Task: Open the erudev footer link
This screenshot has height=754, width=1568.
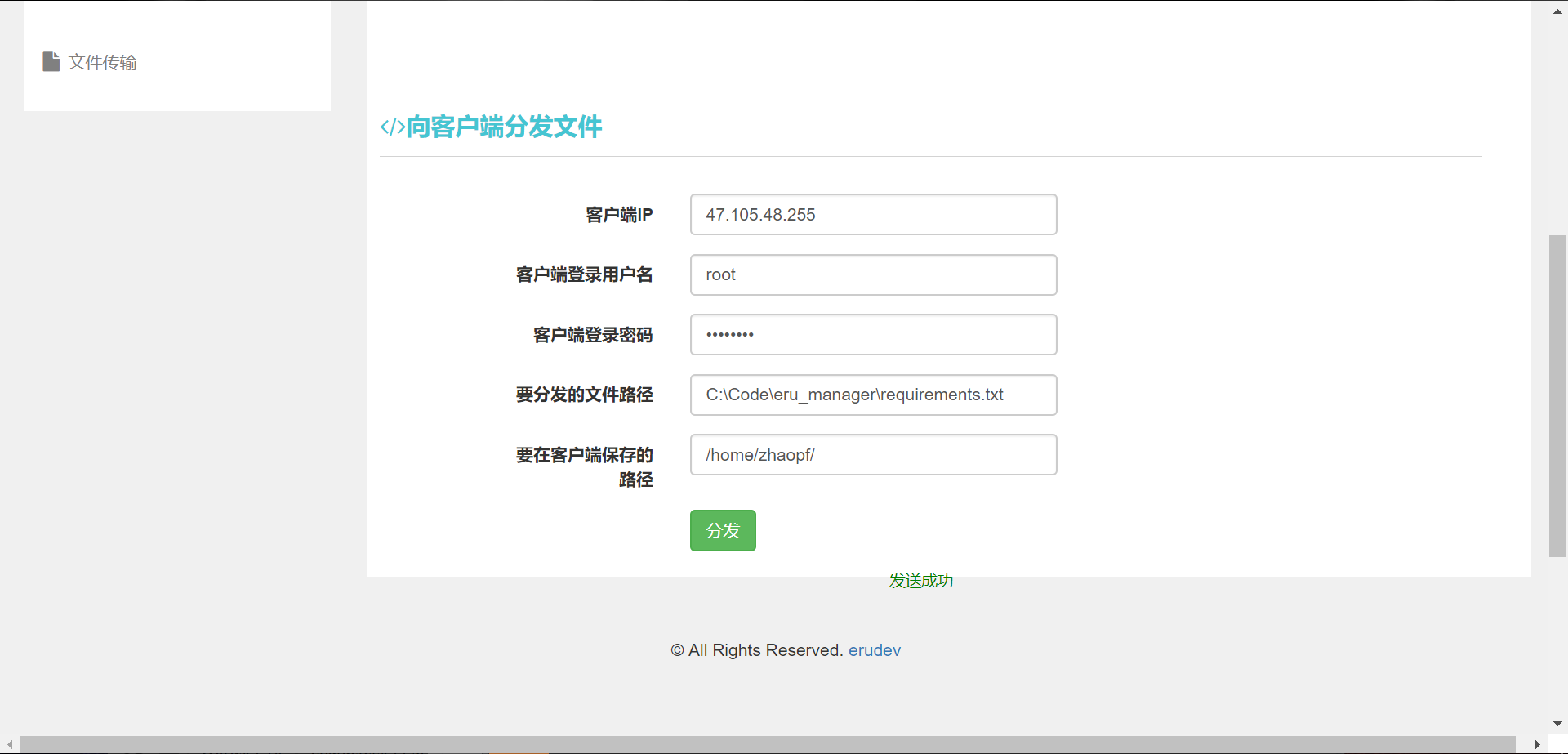Action: [x=874, y=650]
